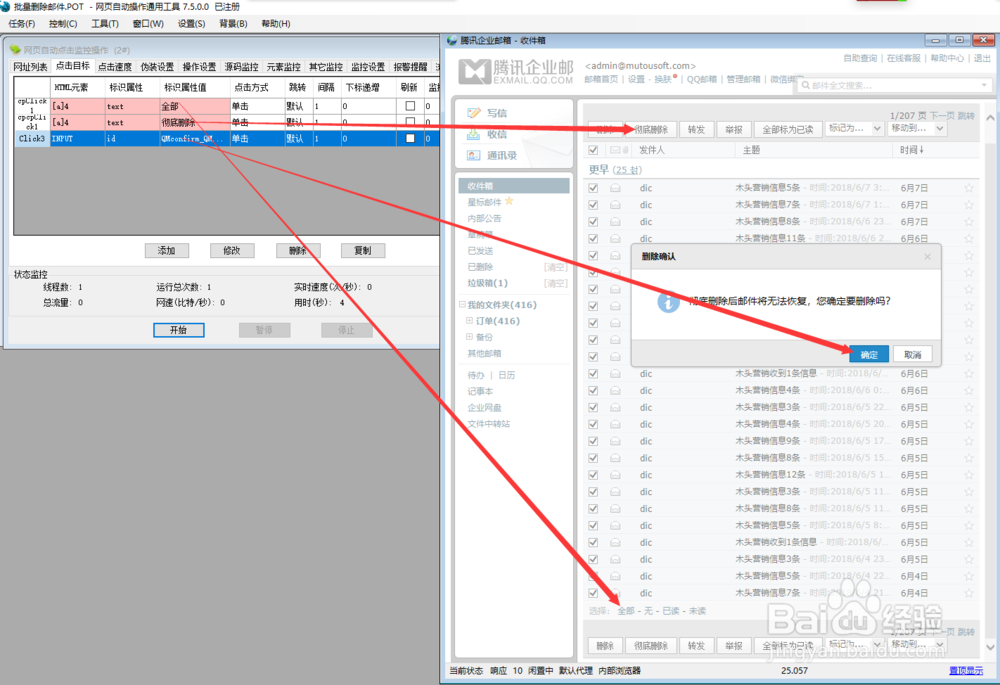The image size is (1000, 685).
Task: Click 置顶显示 link in status bar
Action: 966,670
